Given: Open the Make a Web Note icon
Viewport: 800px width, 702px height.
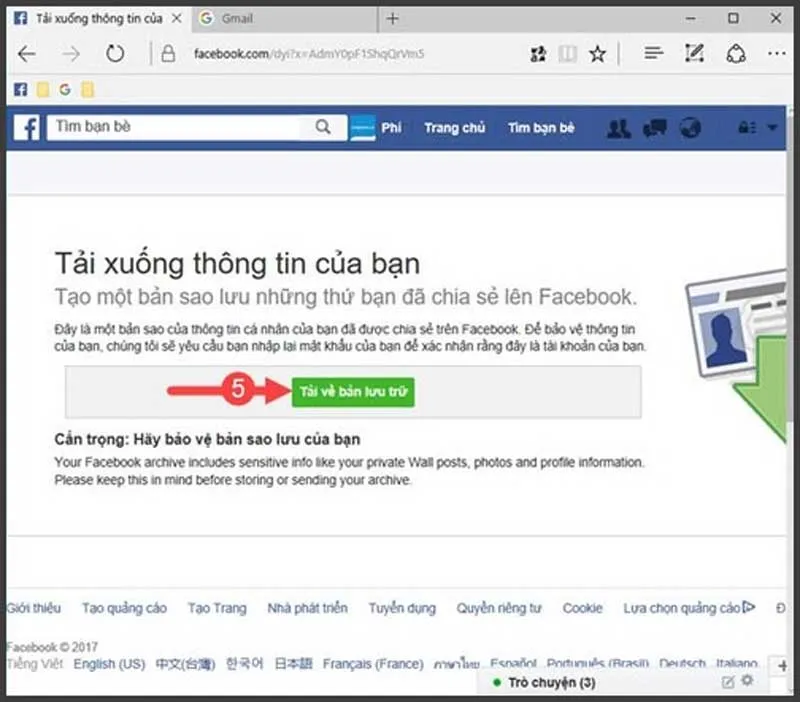Looking at the screenshot, I should (x=694, y=54).
